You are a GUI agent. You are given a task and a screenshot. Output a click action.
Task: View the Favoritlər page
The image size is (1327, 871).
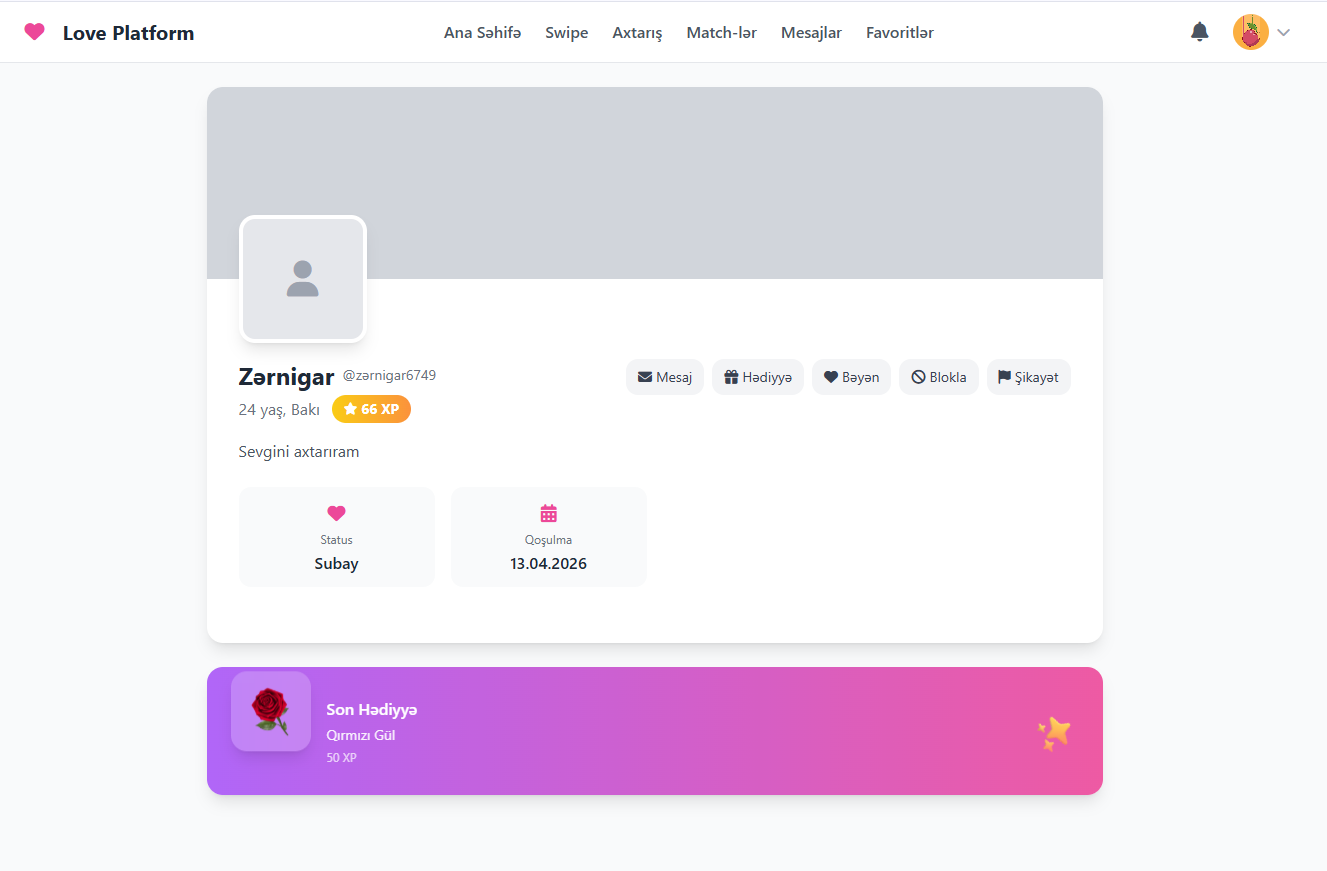coord(899,33)
